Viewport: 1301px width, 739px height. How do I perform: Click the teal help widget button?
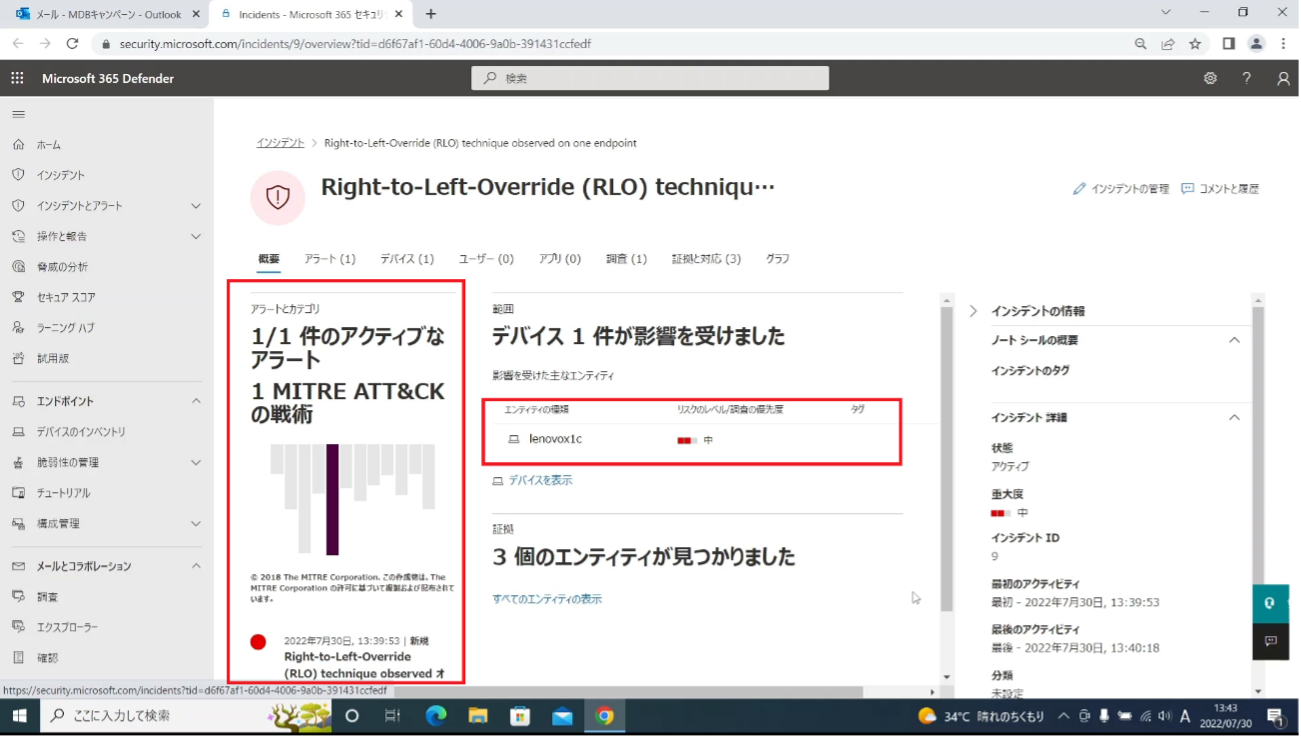pos(1270,603)
